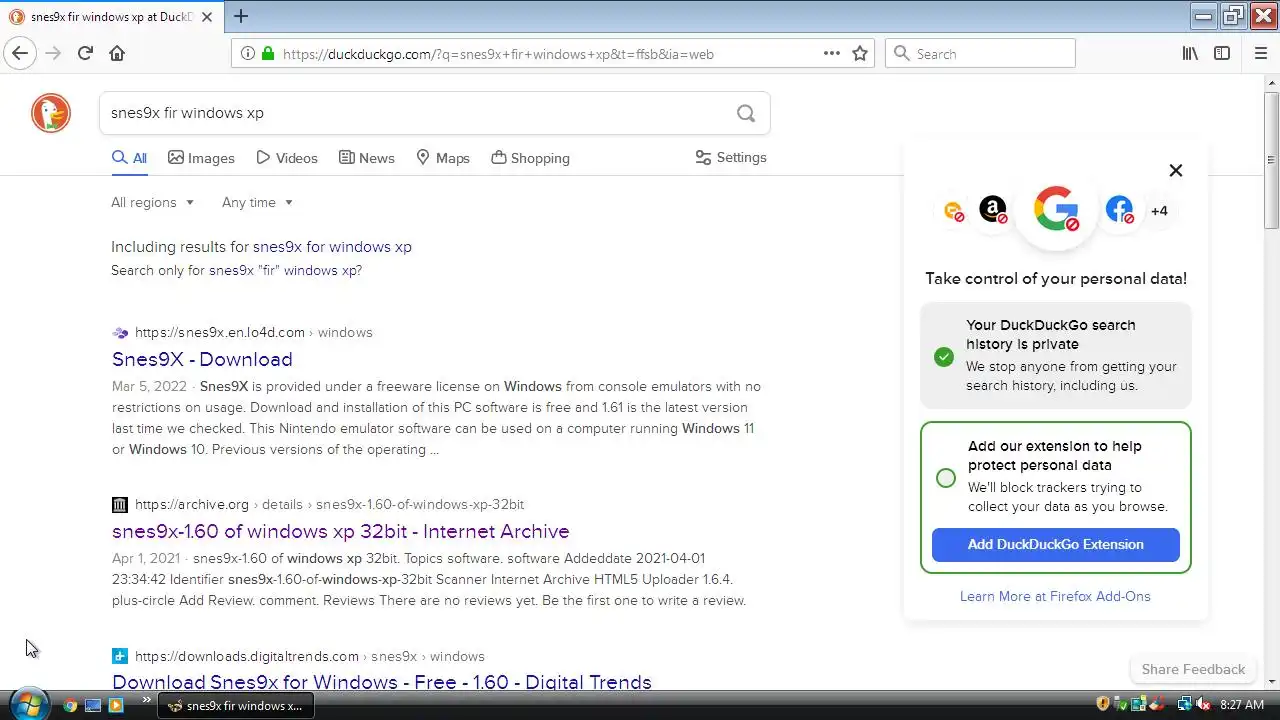Viewport: 1280px width, 720px height.
Task: Open Learn More at Firefox Add-Ons
Action: point(1055,596)
